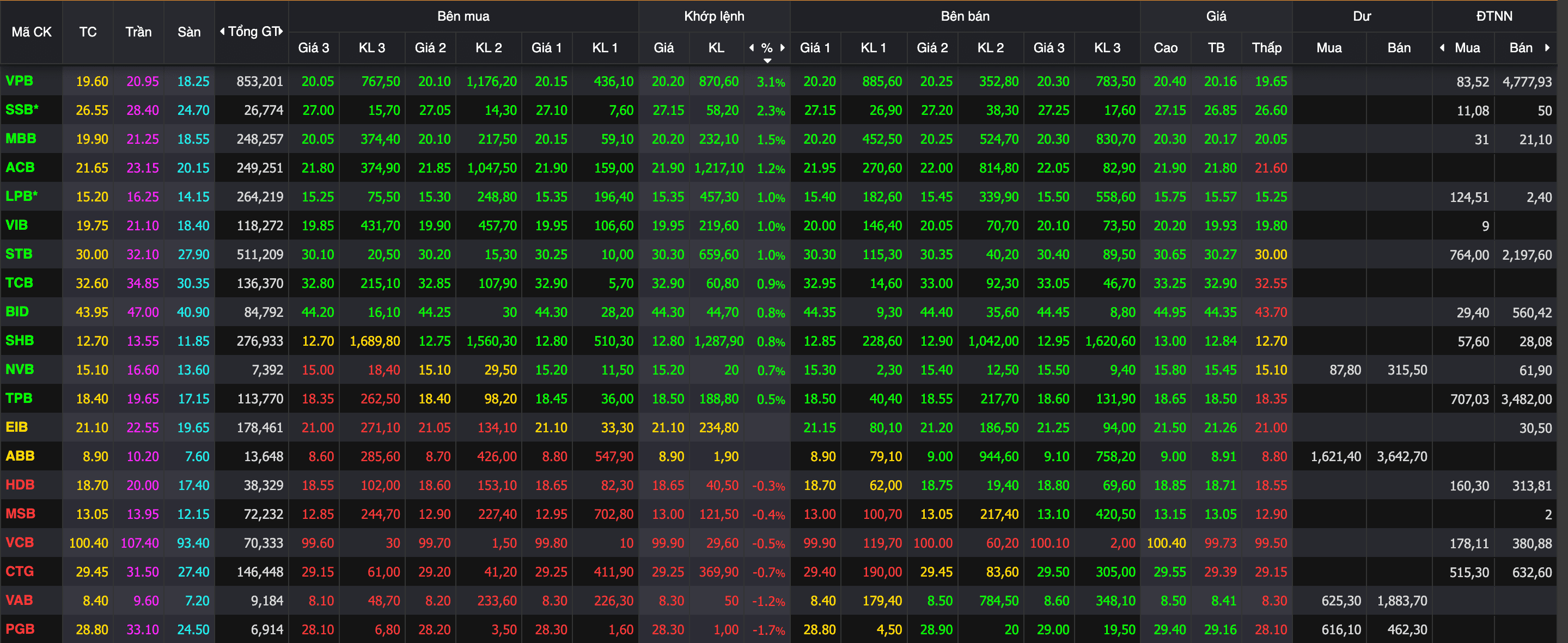Click left arrow beside % column header
Screen dimensions: 1568x643
click(752, 47)
